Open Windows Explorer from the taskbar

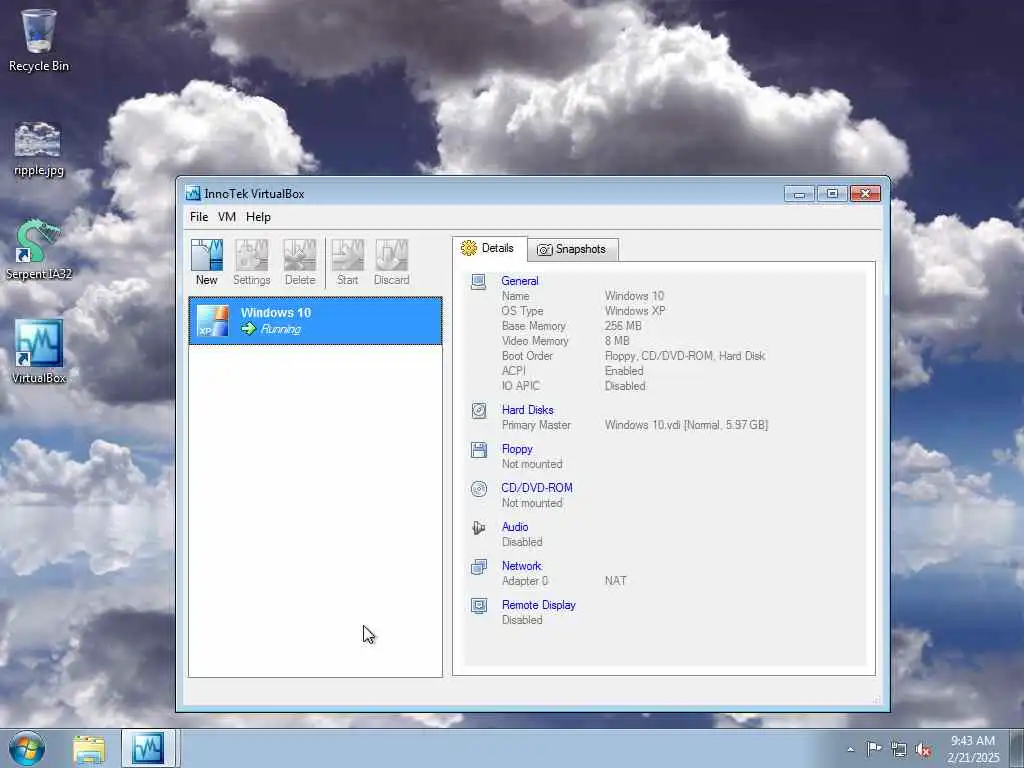coord(89,750)
